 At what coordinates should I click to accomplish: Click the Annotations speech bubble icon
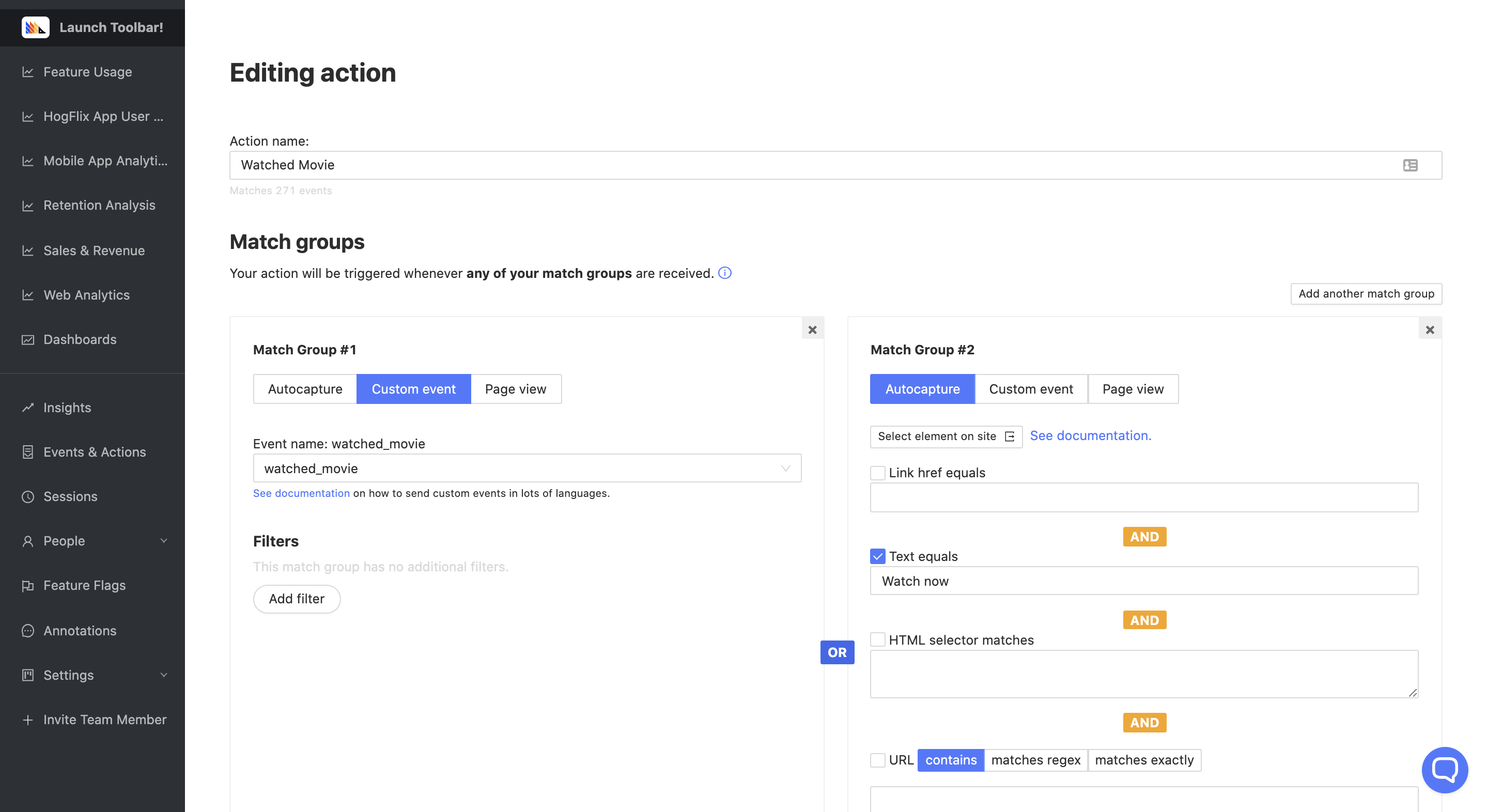(28, 631)
